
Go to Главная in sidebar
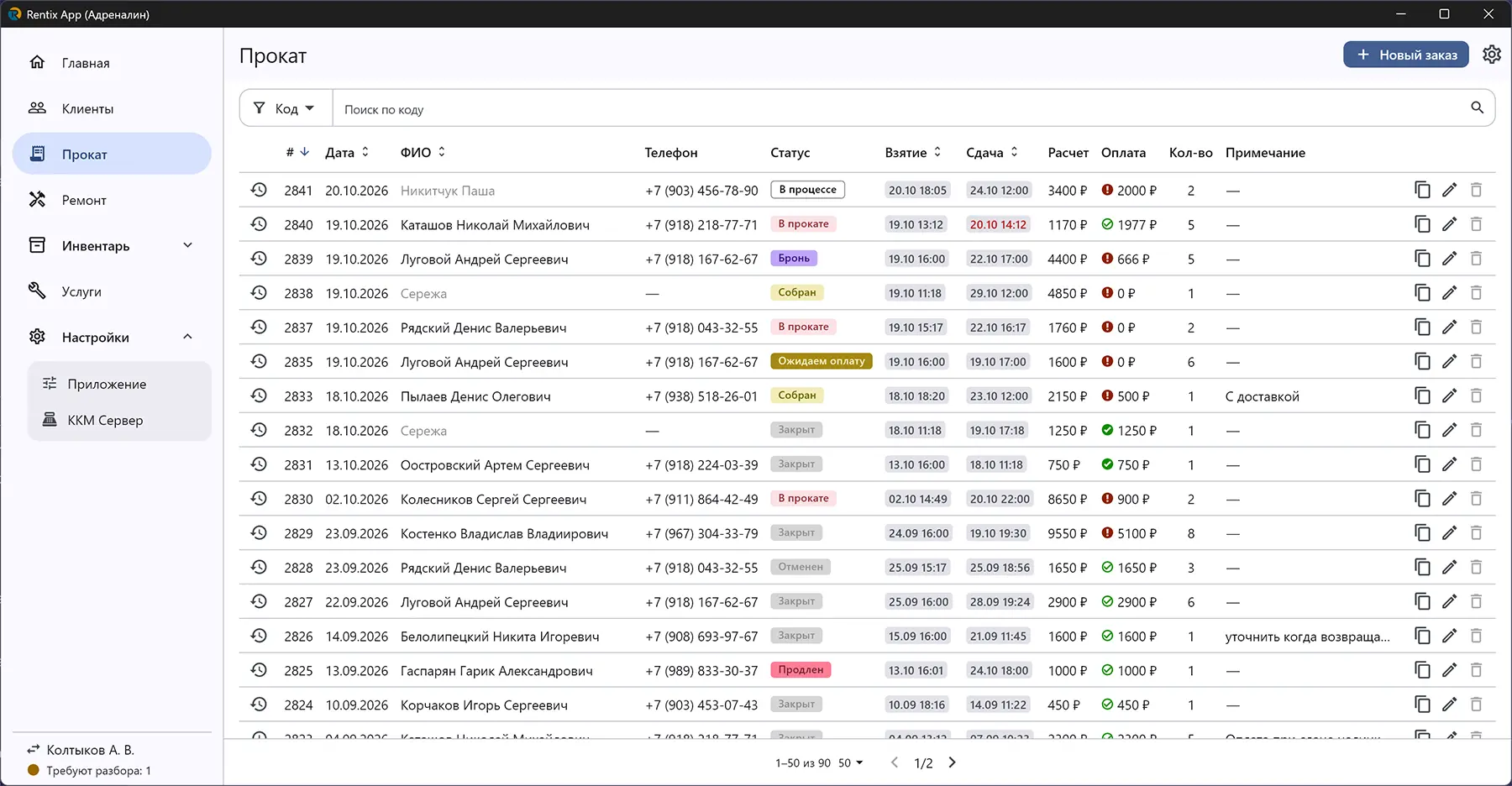pos(112,63)
